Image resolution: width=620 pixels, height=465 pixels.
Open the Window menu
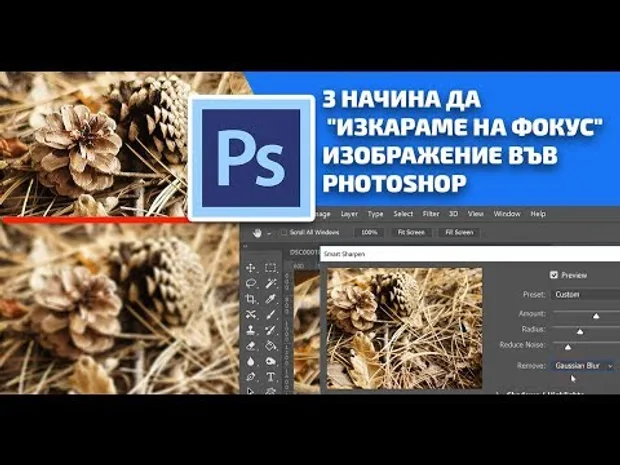[507, 214]
